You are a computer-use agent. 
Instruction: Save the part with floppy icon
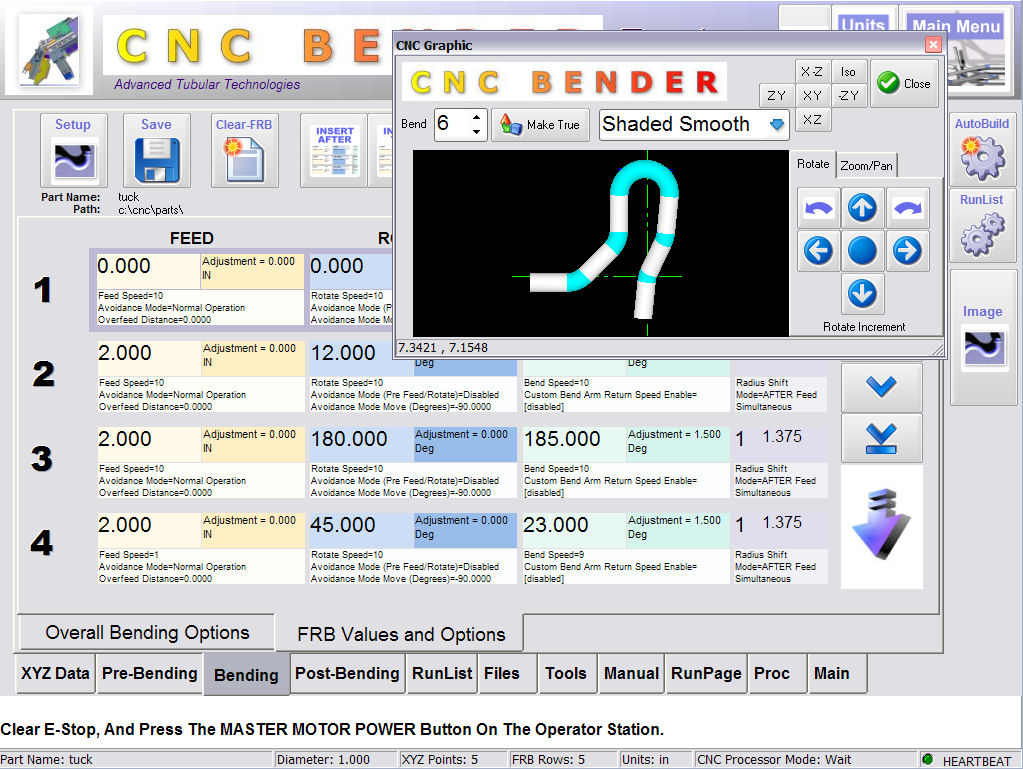(156, 150)
